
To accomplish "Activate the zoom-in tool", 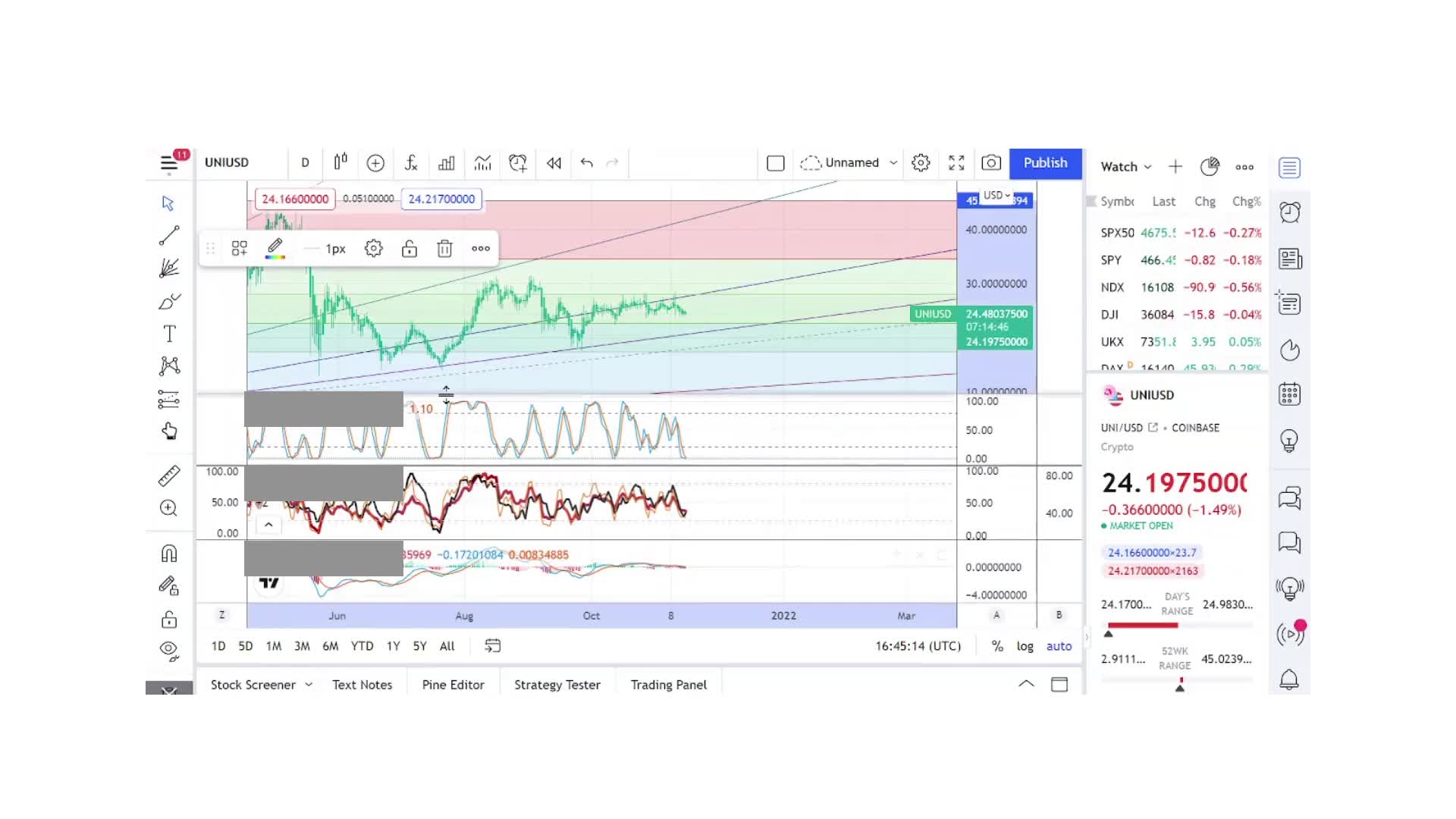I will (x=168, y=508).
